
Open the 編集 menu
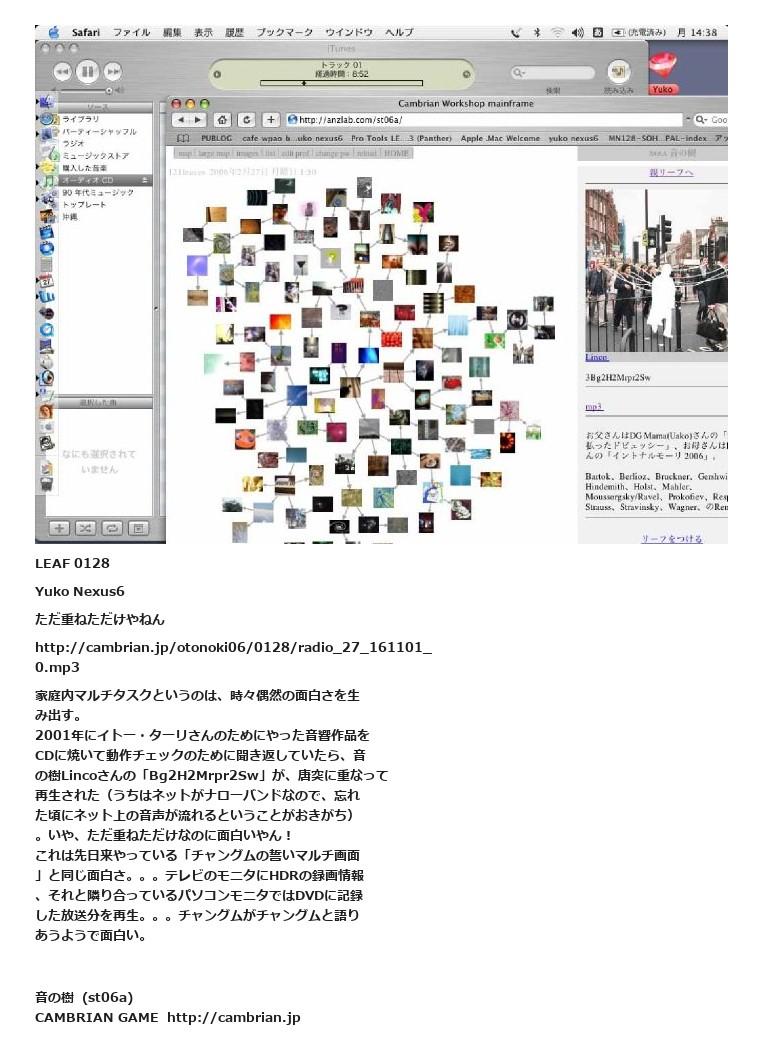point(172,32)
